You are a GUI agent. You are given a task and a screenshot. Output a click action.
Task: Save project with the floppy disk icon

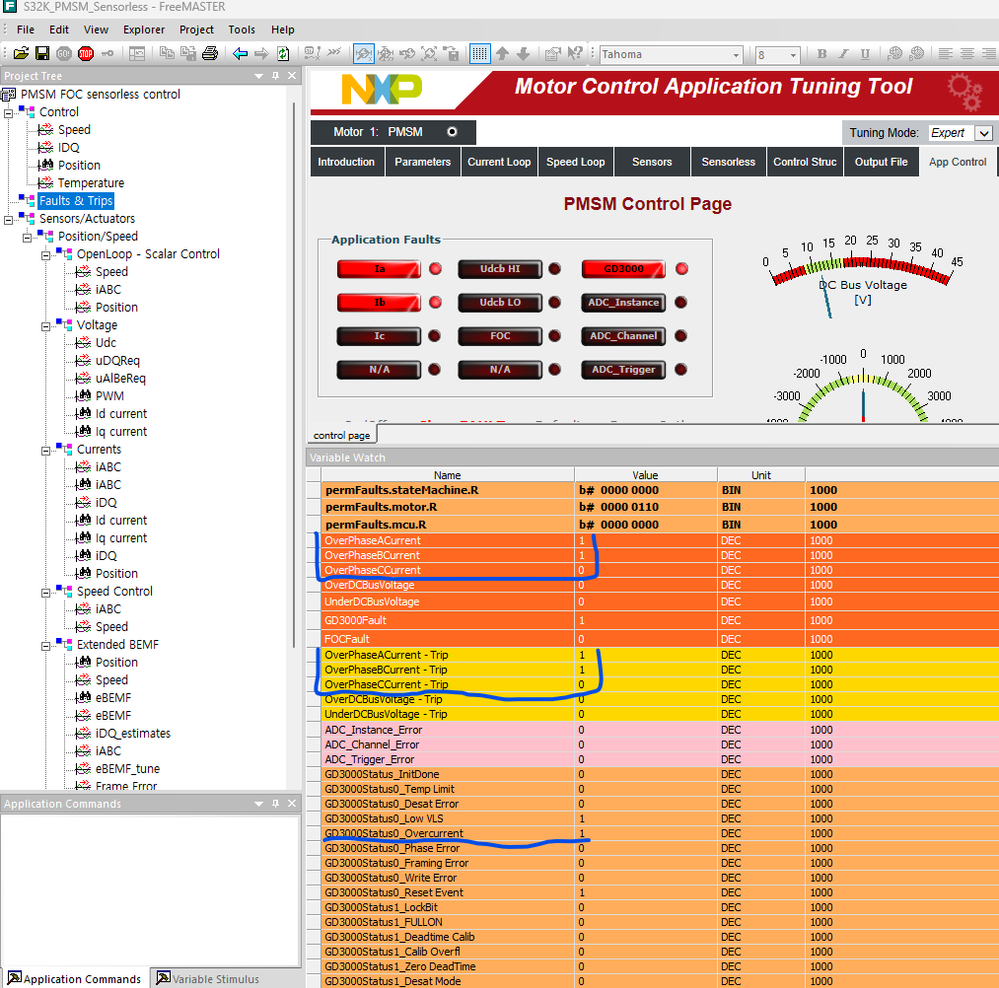[x=42, y=54]
